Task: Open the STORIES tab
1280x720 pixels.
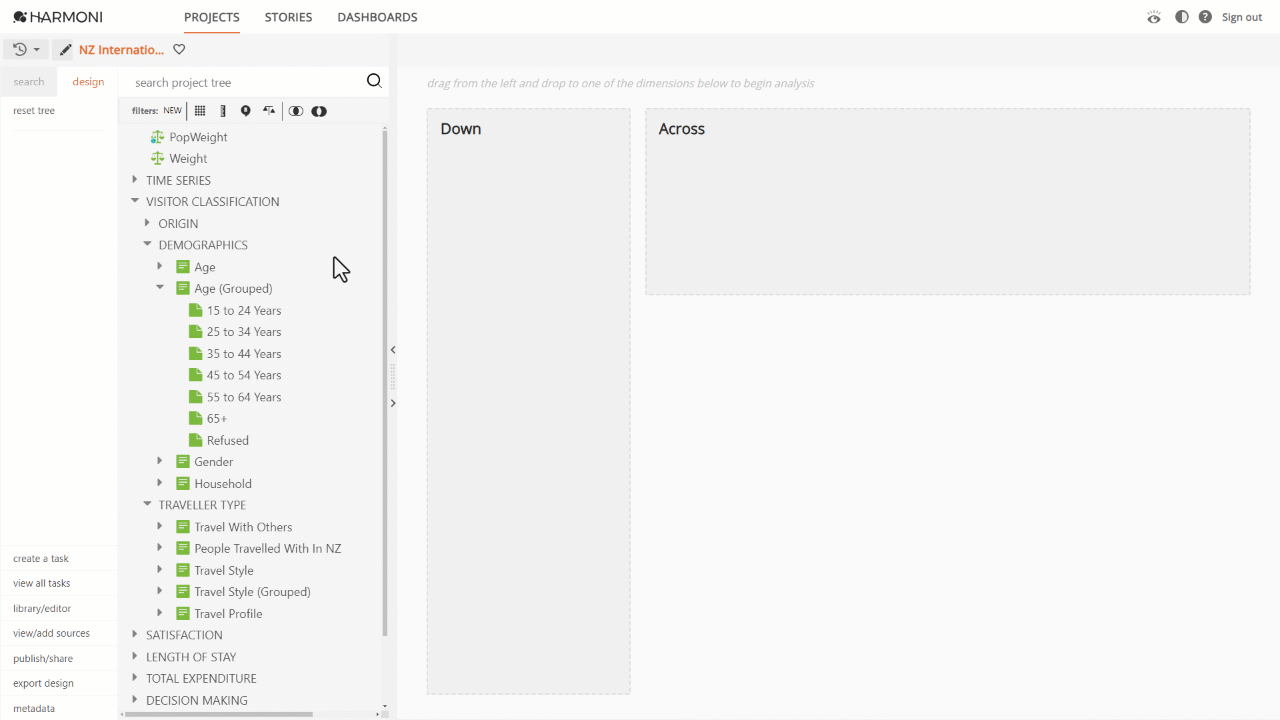Action: pyautogui.click(x=288, y=17)
